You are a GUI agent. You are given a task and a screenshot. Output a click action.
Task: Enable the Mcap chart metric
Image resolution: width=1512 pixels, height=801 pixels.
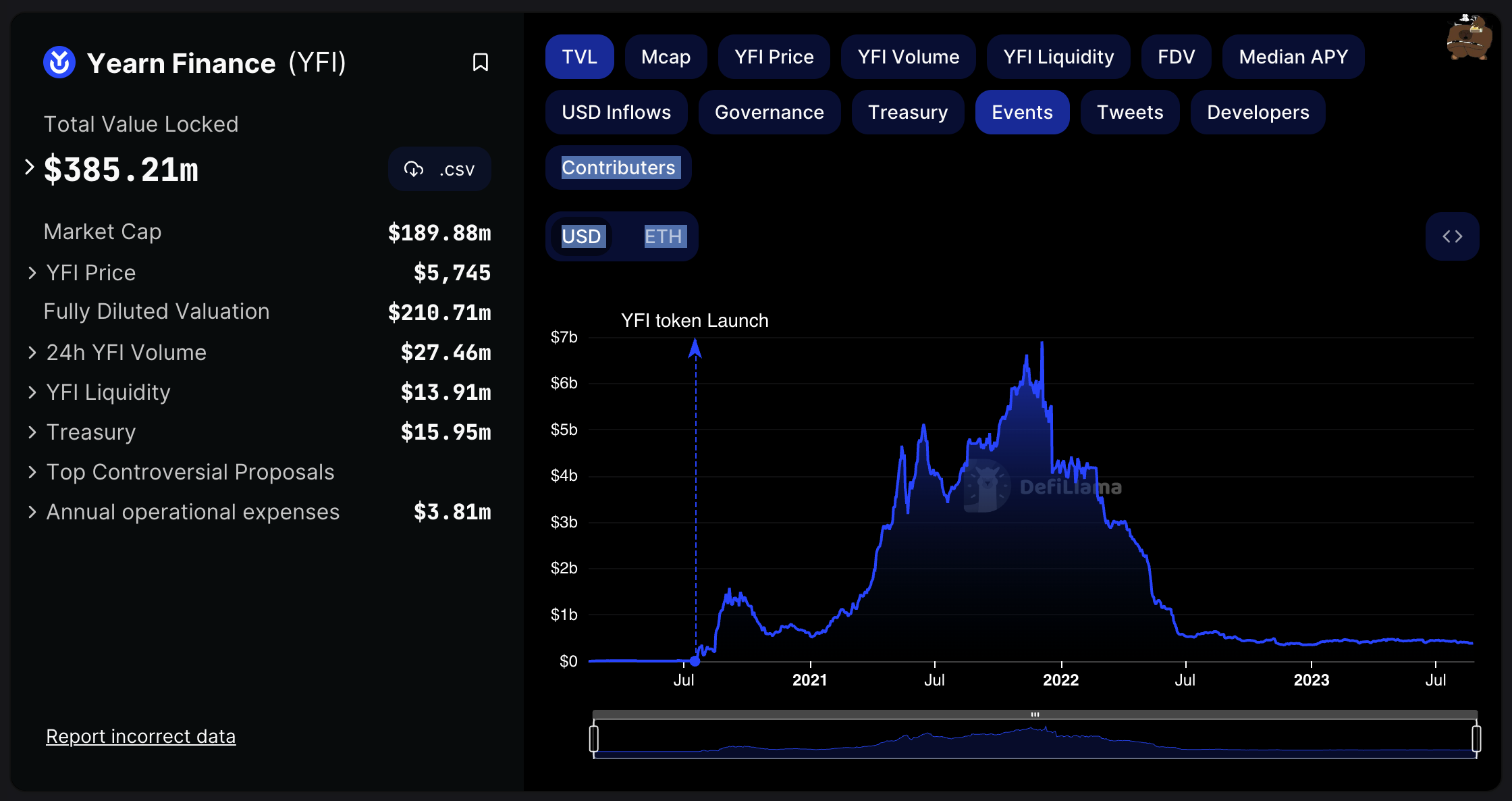pos(666,57)
